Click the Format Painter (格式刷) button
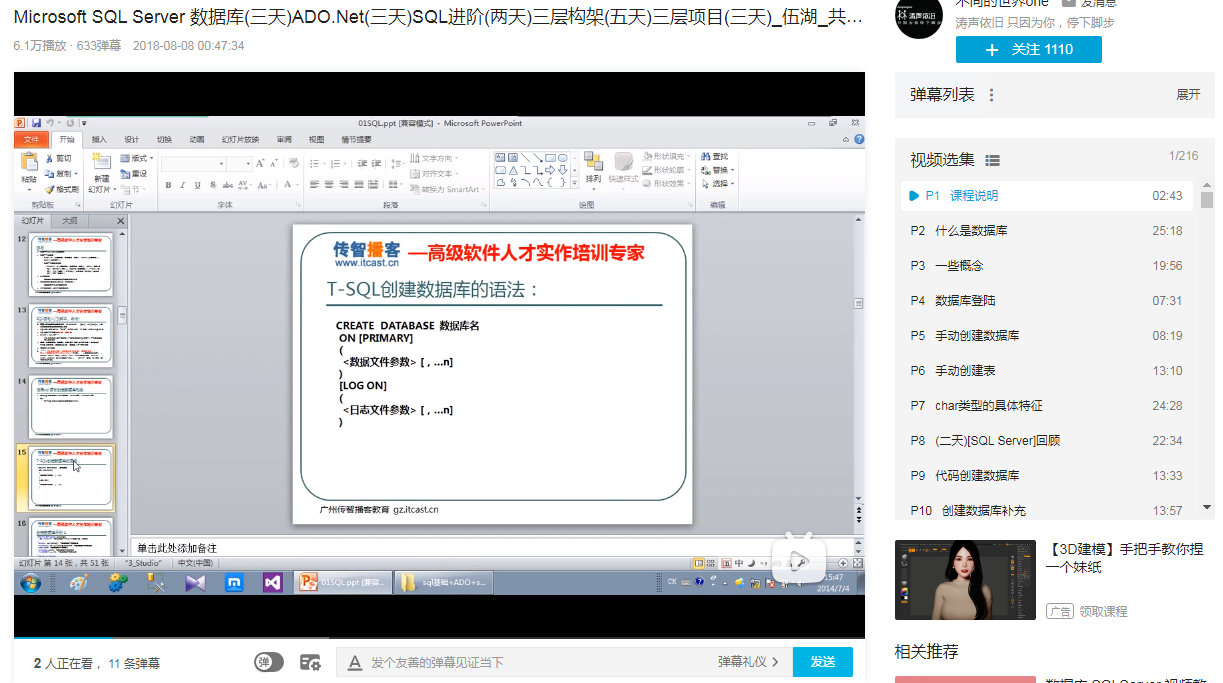This screenshot has width=1223, height=683. pos(61,189)
